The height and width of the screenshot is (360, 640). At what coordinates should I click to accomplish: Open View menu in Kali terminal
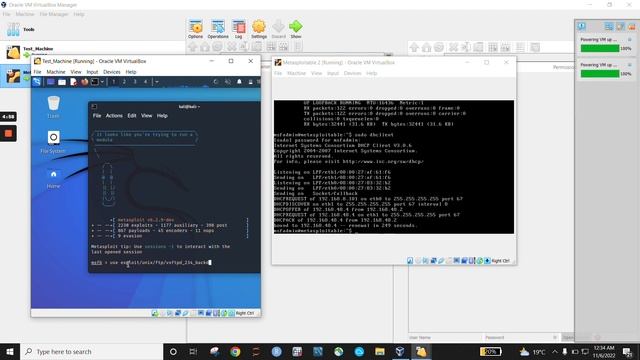coord(147,116)
